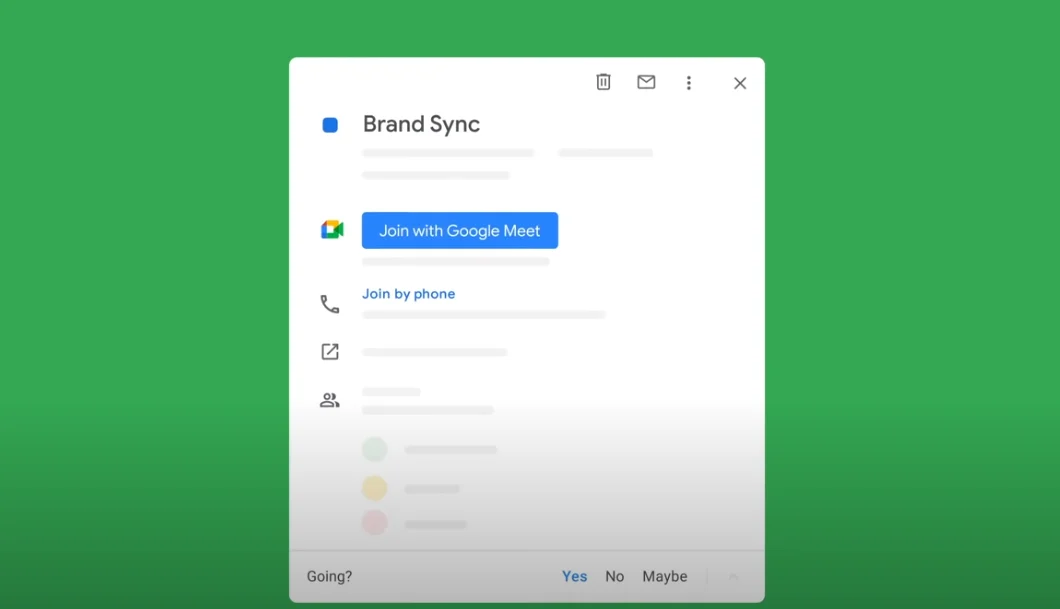Image resolution: width=1060 pixels, height=609 pixels.
Task: Select the green guest avatar
Action: (x=374, y=449)
